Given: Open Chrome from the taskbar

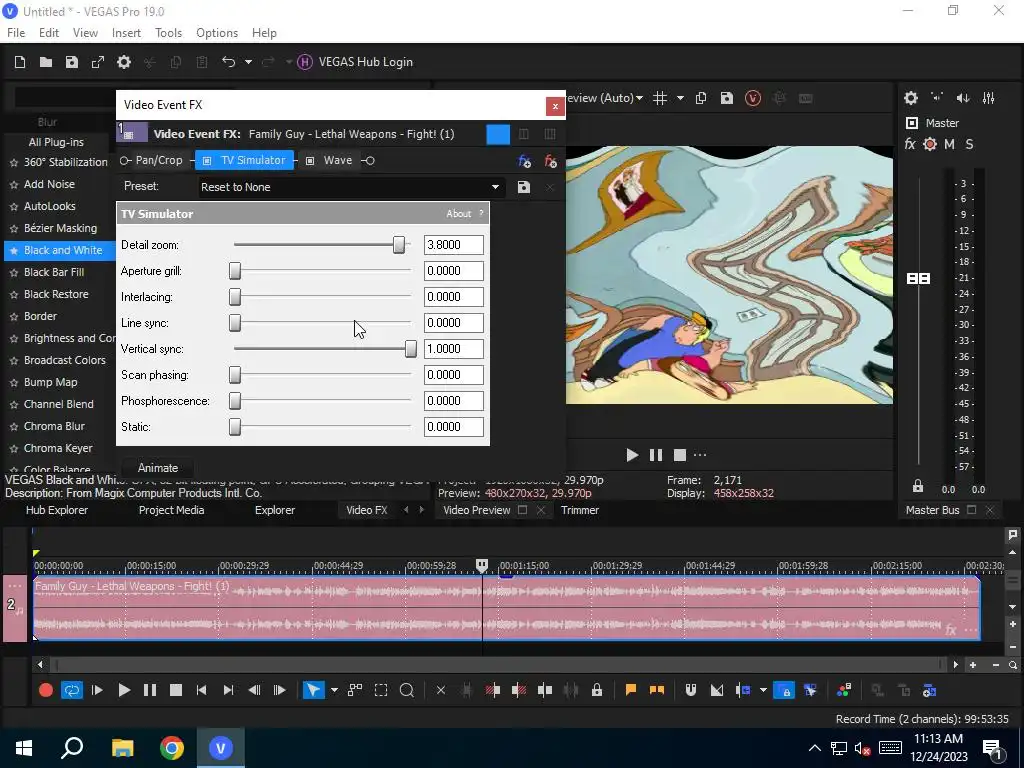Looking at the screenshot, I should 172,748.
